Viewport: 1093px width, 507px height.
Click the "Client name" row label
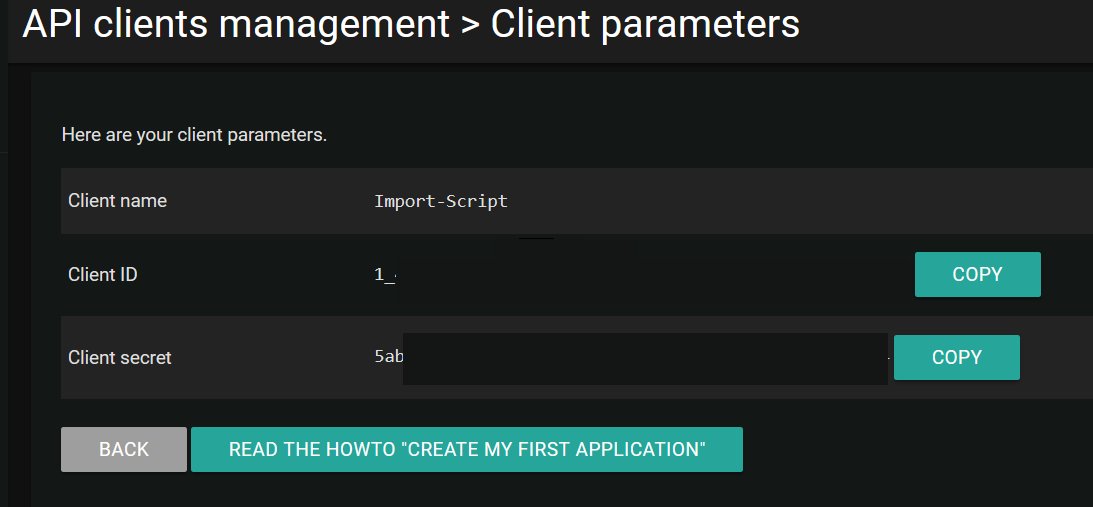pos(117,201)
